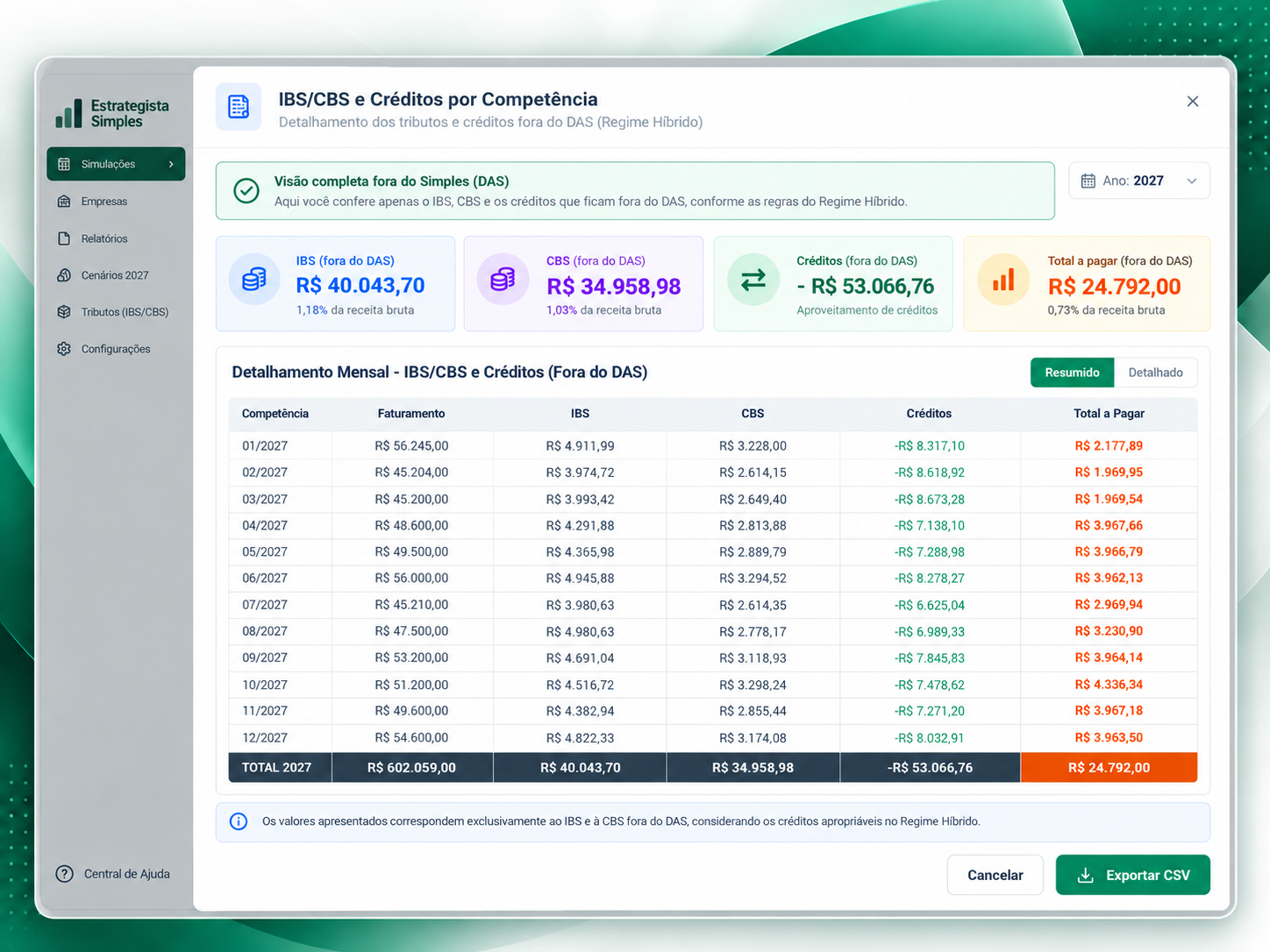
Task: Click the document icon beside the dialog title
Action: pyautogui.click(x=239, y=107)
